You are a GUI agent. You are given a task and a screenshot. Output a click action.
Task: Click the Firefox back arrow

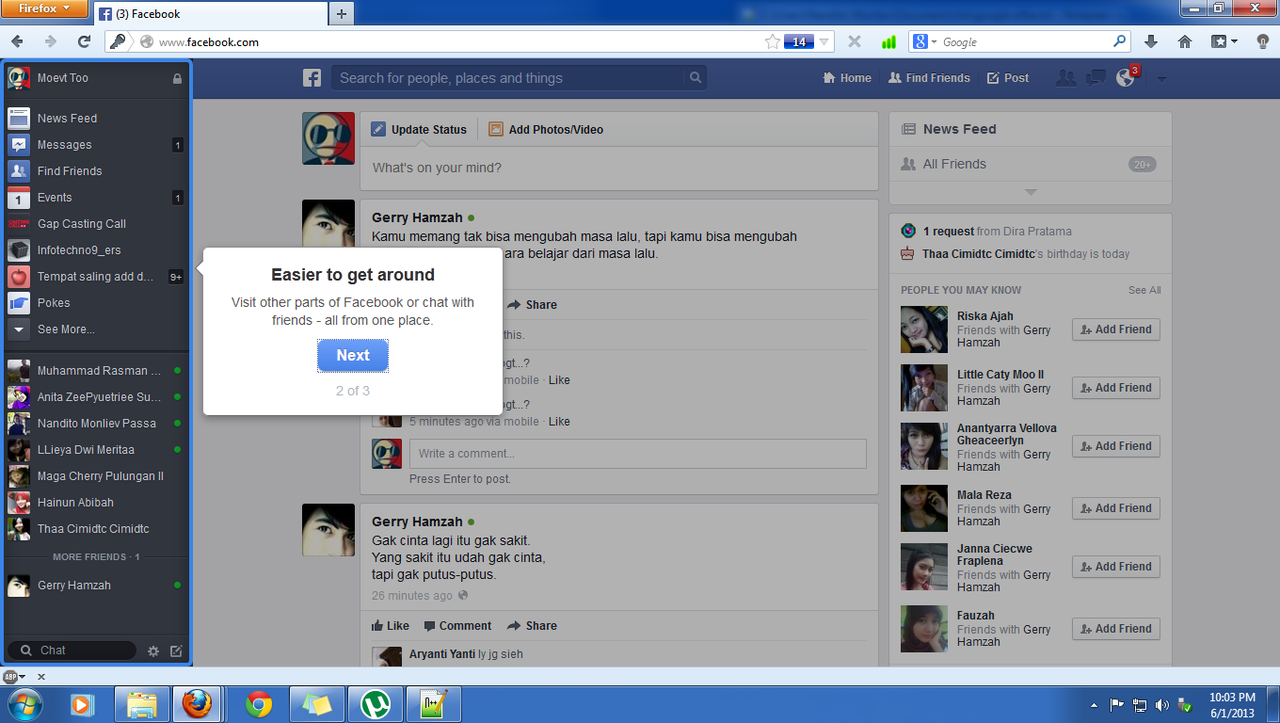tap(18, 42)
